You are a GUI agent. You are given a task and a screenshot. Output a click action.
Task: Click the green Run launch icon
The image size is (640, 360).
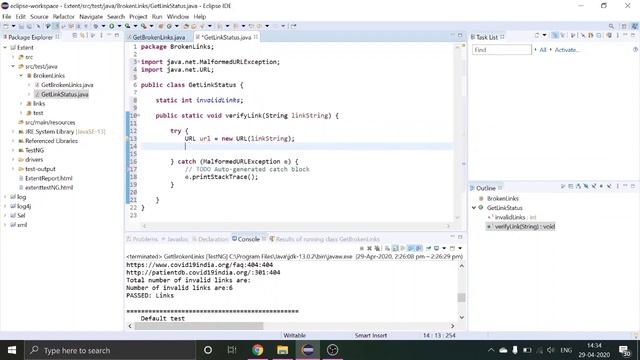click(x=111, y=26)
